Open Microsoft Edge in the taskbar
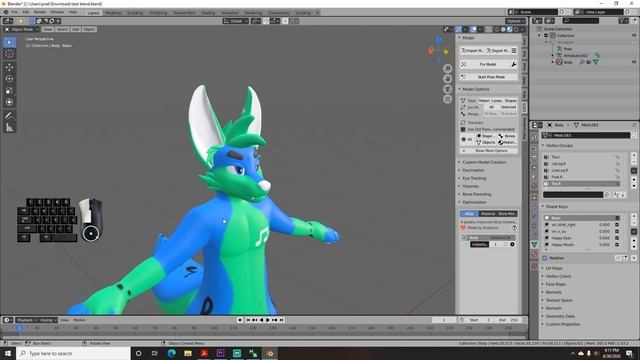 tap(171, 353)
